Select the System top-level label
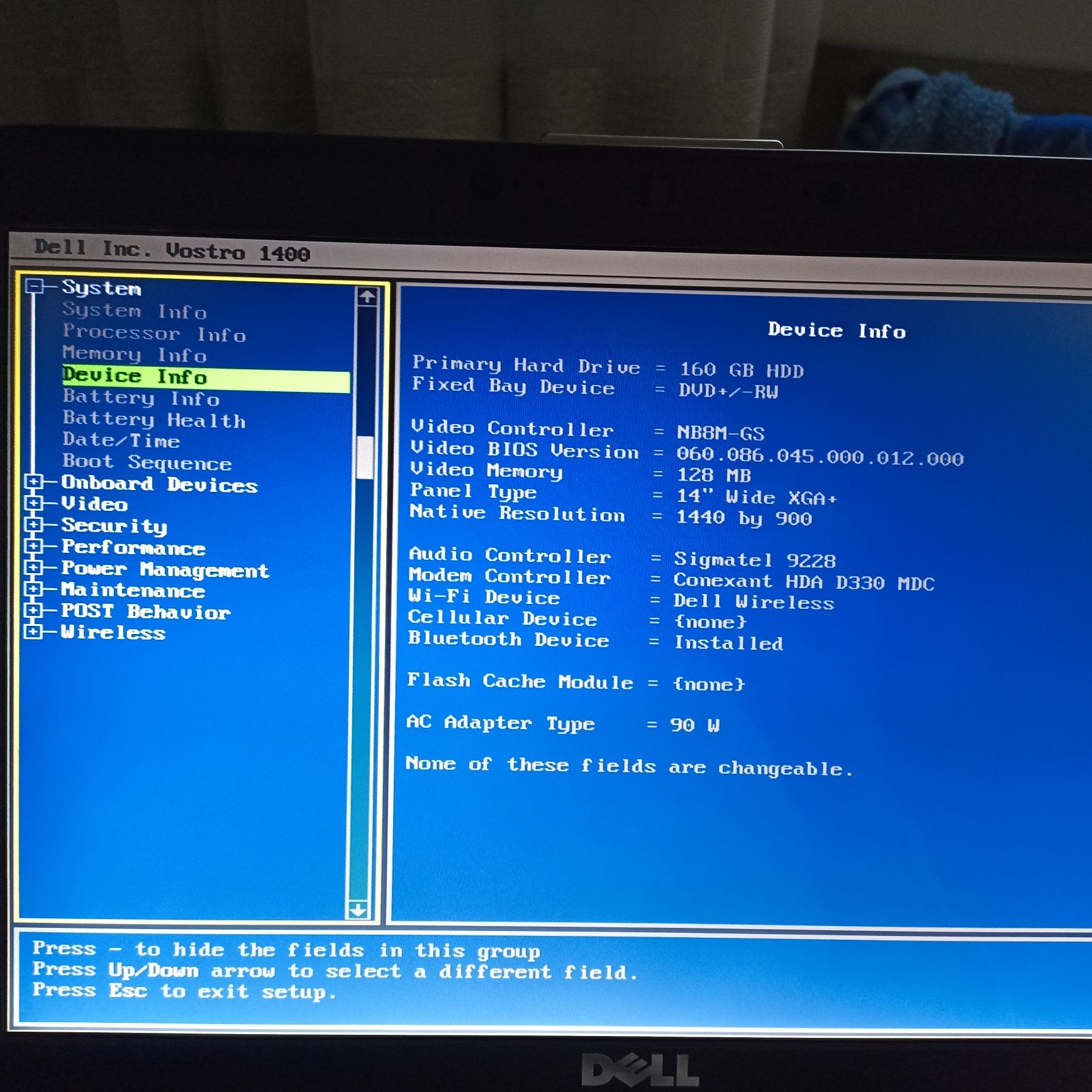The height and width of the screenshot is (1092, 1092). tap(101, 288)
